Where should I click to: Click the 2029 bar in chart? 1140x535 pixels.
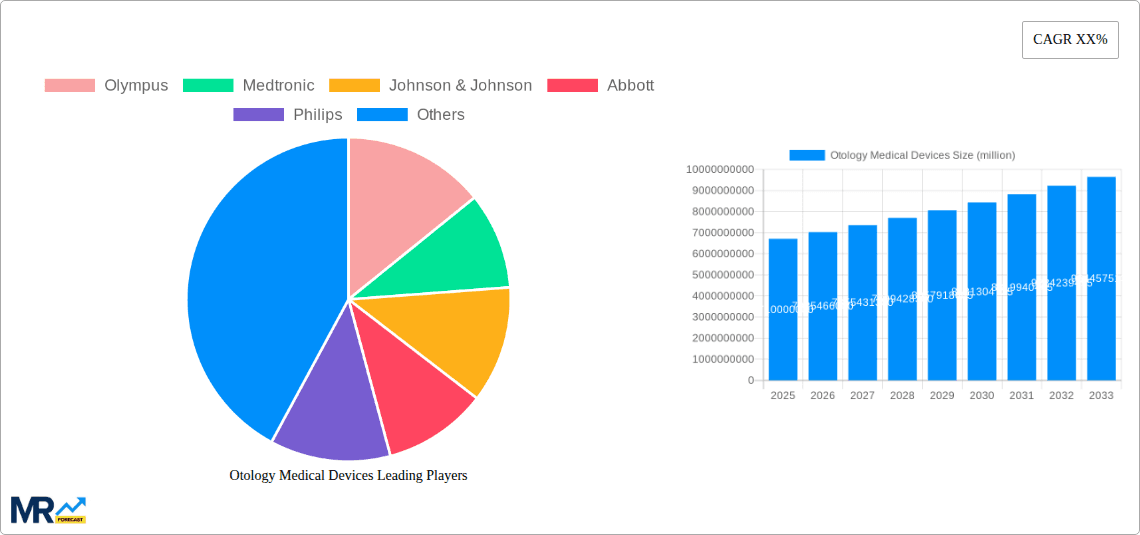coord(942,295)
